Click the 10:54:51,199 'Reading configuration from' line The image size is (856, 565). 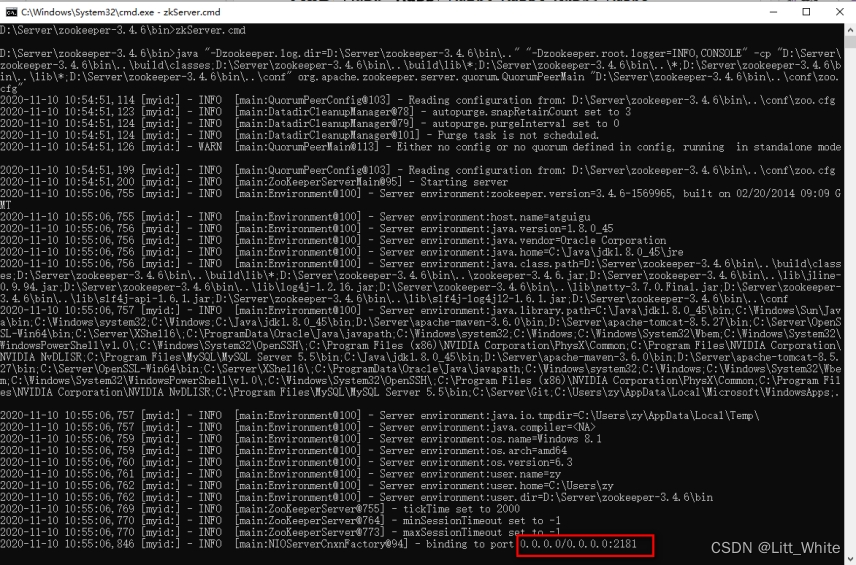tap(418, 170)
